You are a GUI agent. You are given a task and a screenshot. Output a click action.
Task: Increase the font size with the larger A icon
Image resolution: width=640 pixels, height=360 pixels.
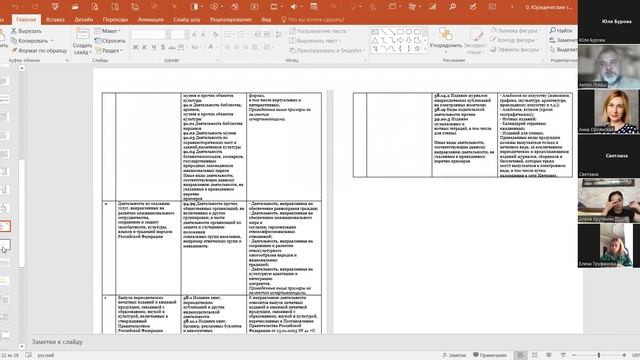pos(194,35)
